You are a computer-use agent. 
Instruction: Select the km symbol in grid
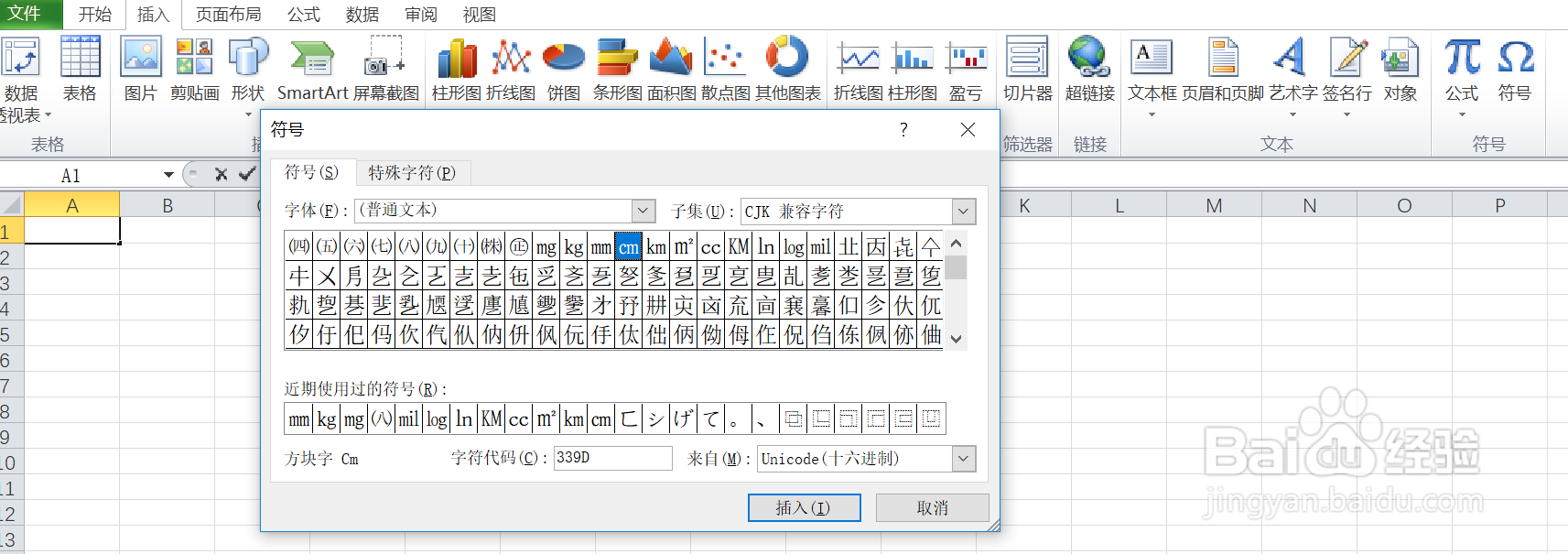(x=656, y=246)
